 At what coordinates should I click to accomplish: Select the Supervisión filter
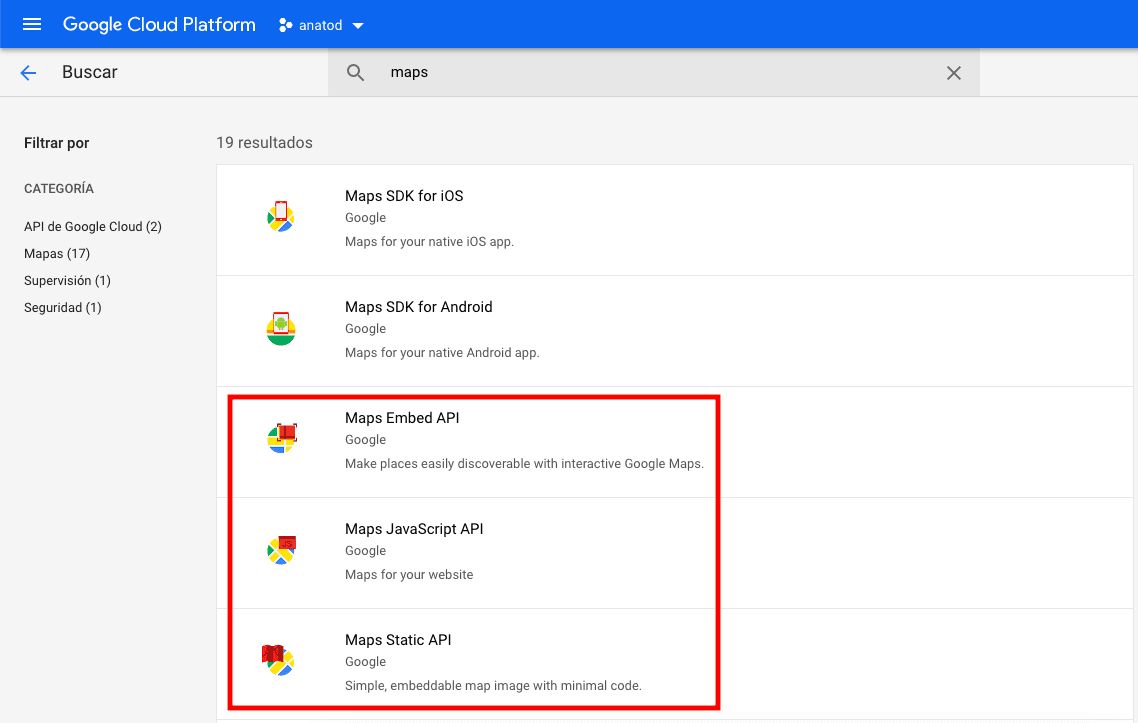click(67, 280)
